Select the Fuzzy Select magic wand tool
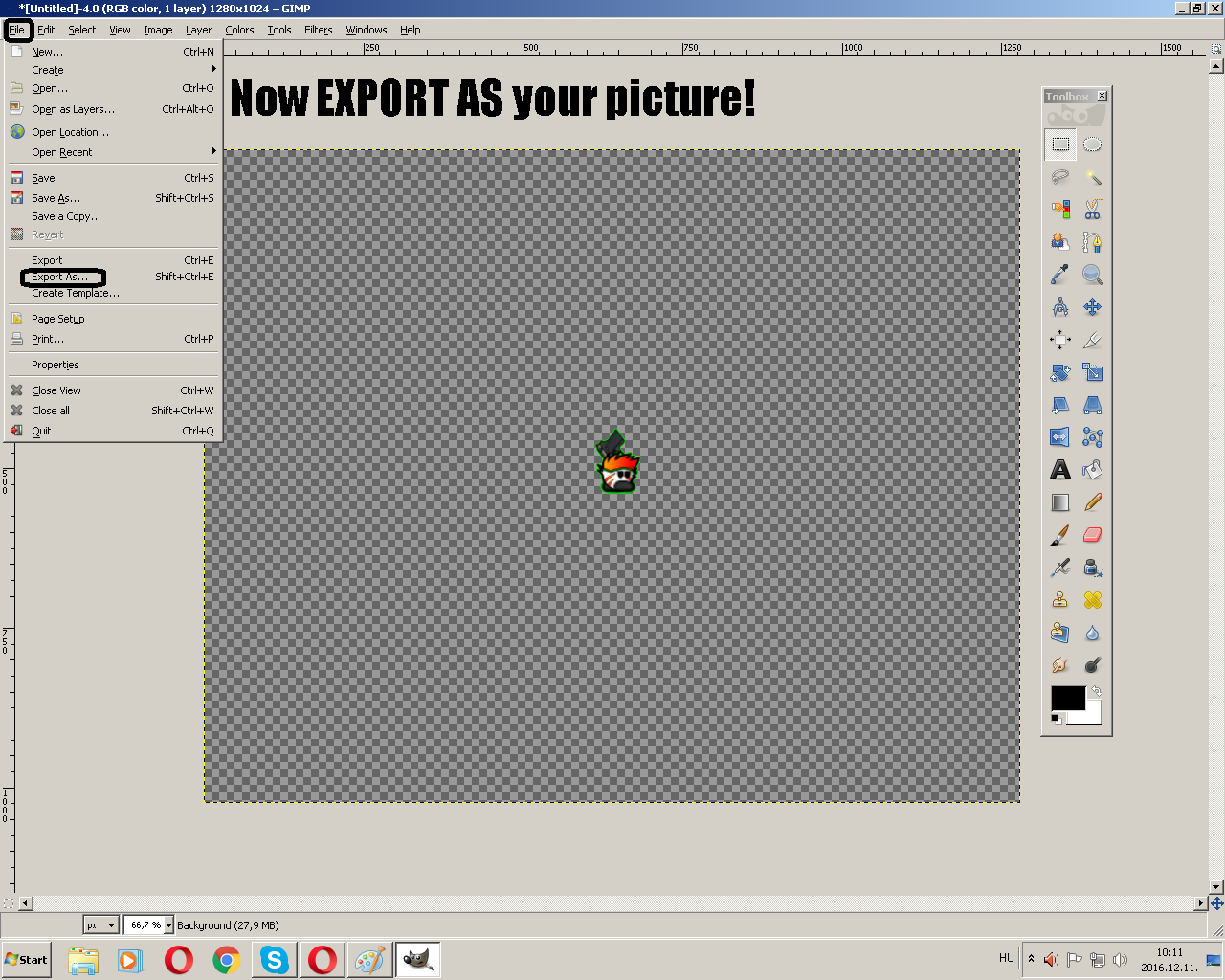Screen dimensions: 1225x980 (x=1092, y=177)
